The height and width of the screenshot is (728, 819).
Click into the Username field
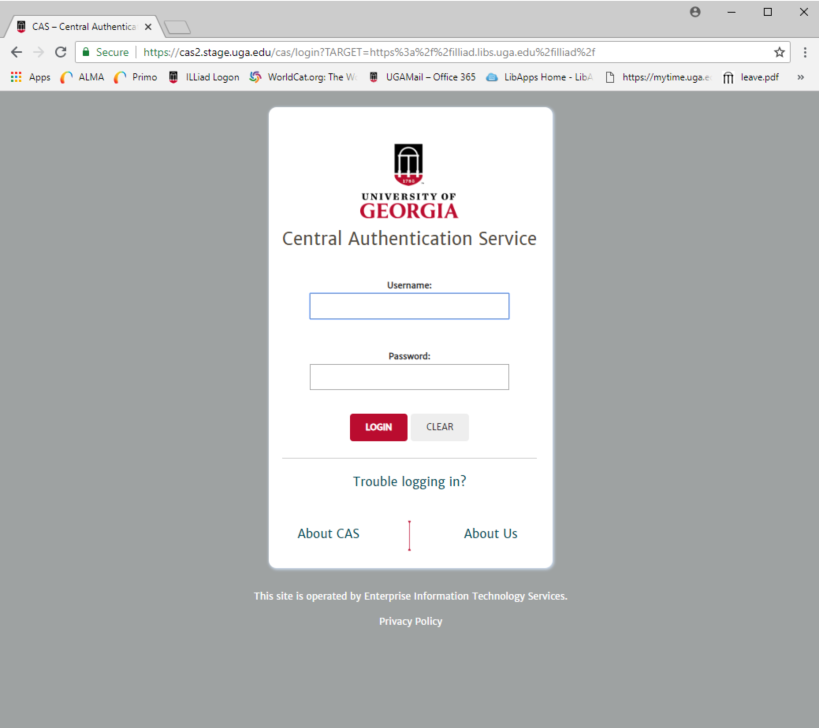(409, 306)
